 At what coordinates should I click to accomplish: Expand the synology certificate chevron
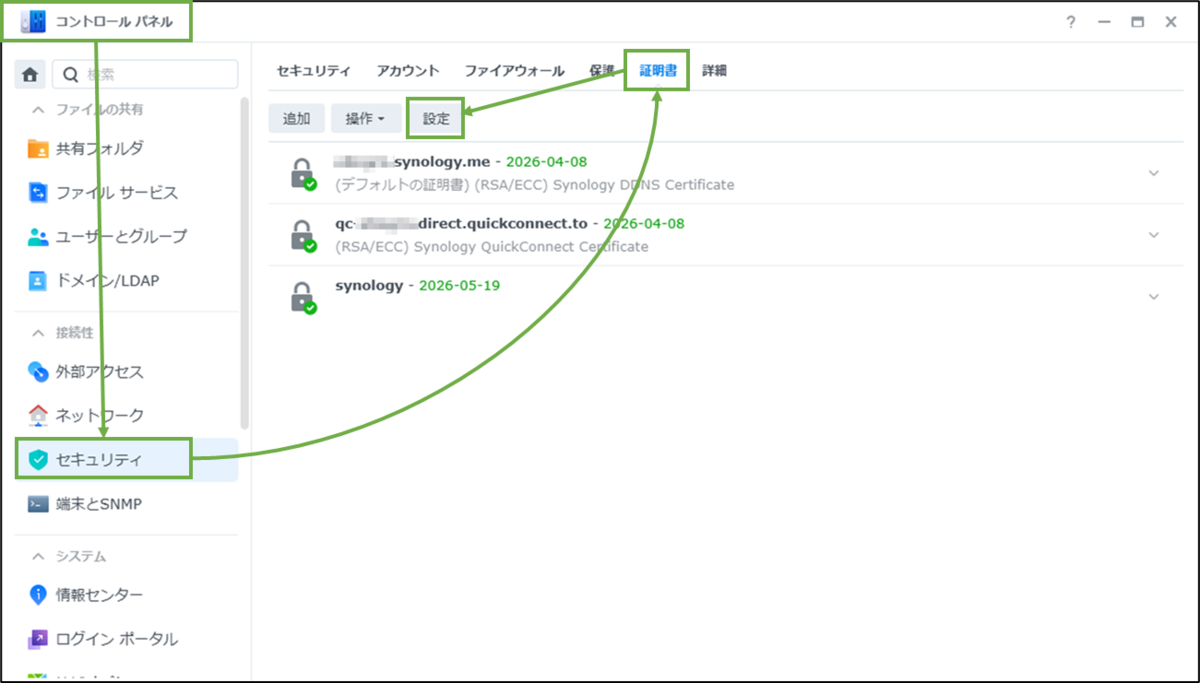point(1154,297)
